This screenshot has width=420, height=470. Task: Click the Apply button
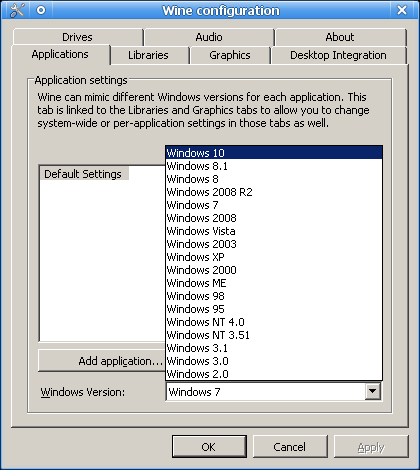point(371,447)
